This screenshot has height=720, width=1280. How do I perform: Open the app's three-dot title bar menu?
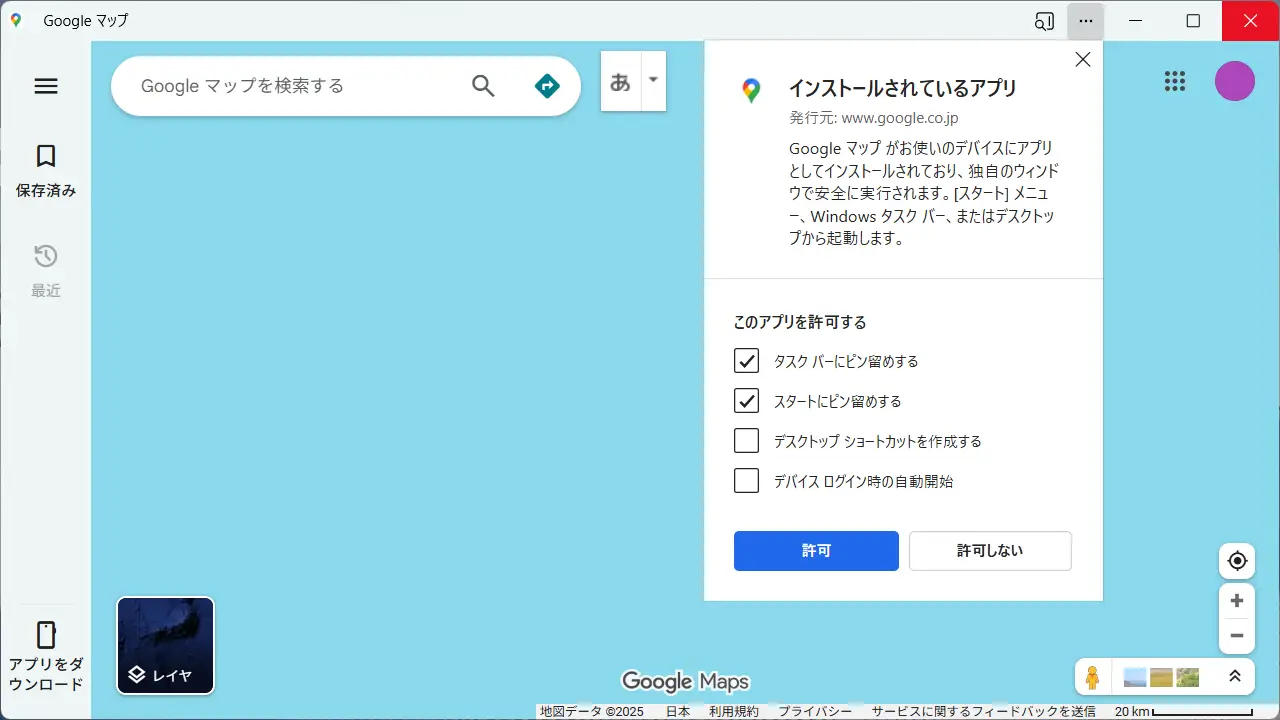tap(1086, 21)
